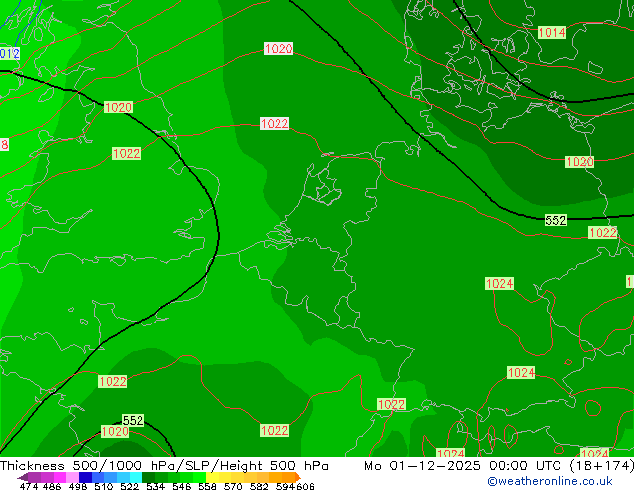
Task: Click the 552 height label beside 1022
Action: 556,220
